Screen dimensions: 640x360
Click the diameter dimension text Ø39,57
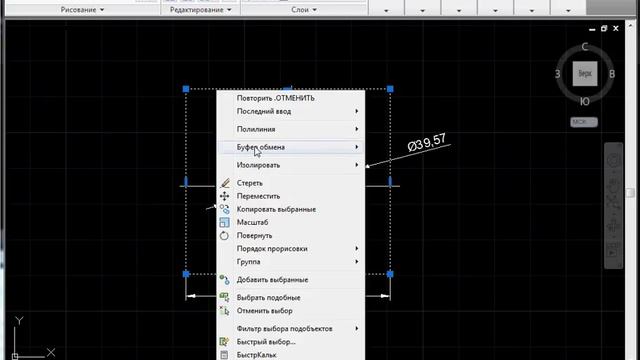[x=427, y=142]
